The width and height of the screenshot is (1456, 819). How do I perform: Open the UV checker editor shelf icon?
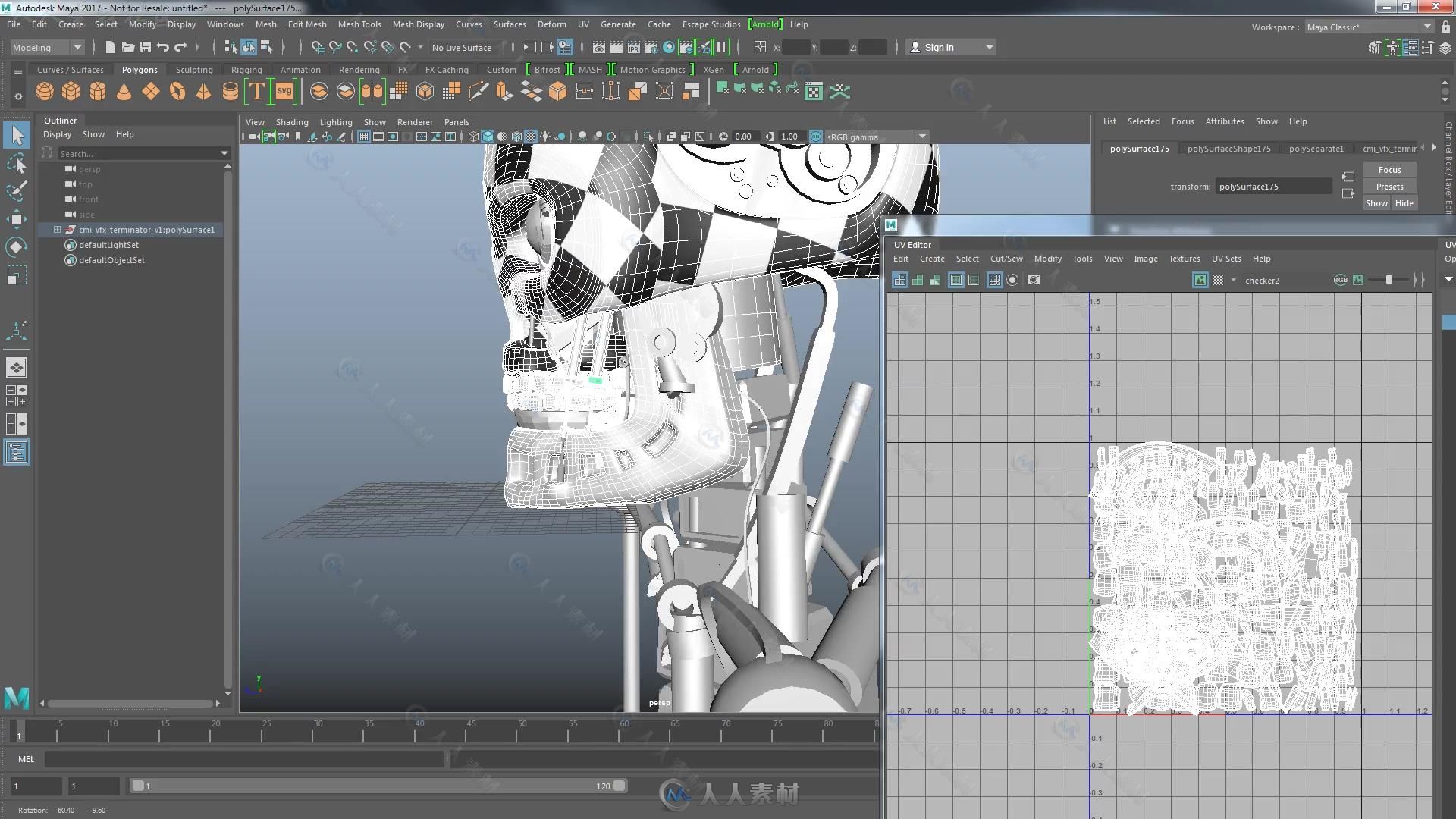814,92
